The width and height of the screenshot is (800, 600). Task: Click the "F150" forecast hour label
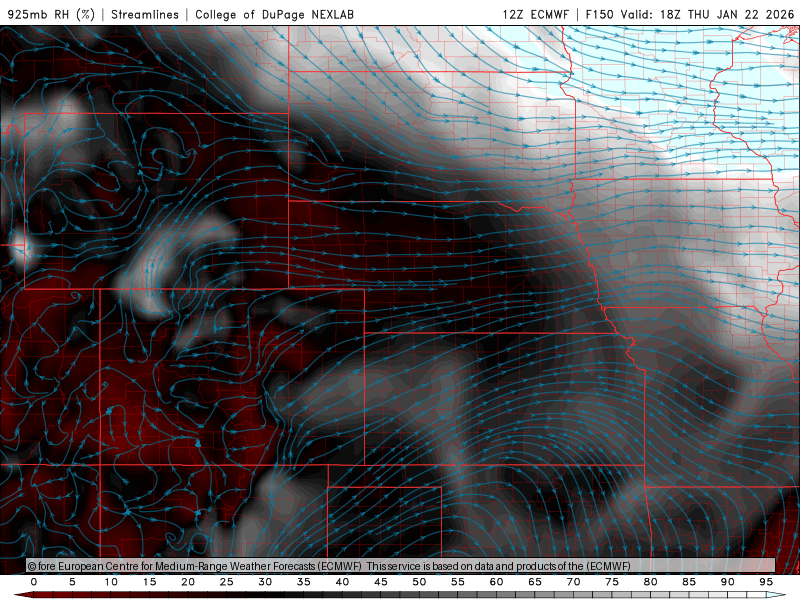click(599, 14)
